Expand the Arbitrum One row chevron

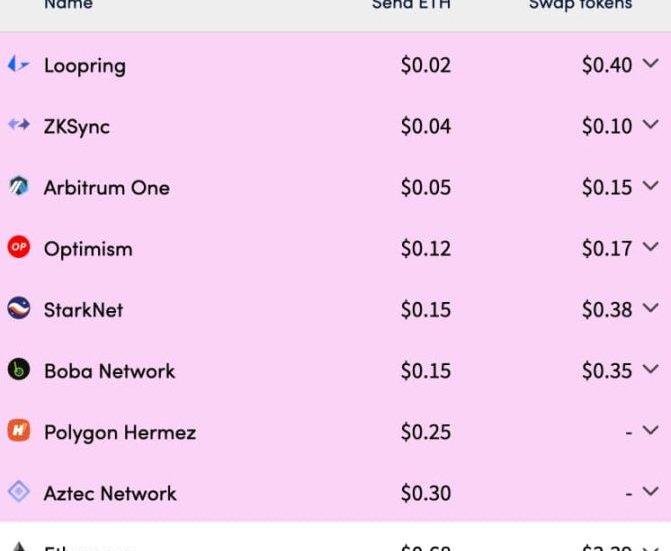(x=651, y=186)
